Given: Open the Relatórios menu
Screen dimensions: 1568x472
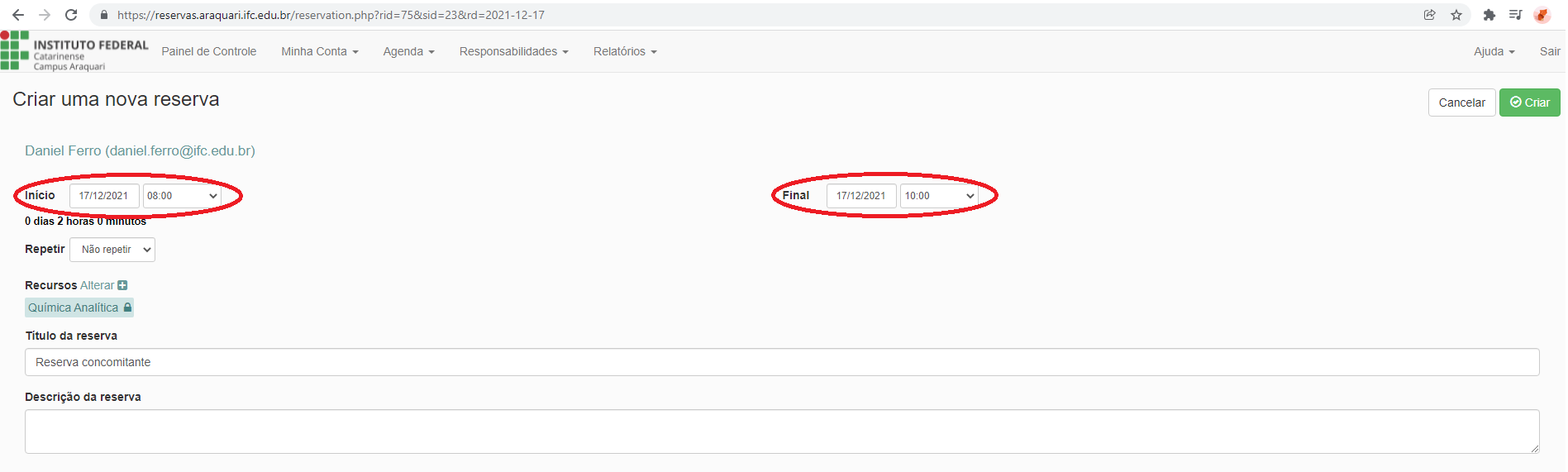Looking at the screenshot, I should (625, 51).
